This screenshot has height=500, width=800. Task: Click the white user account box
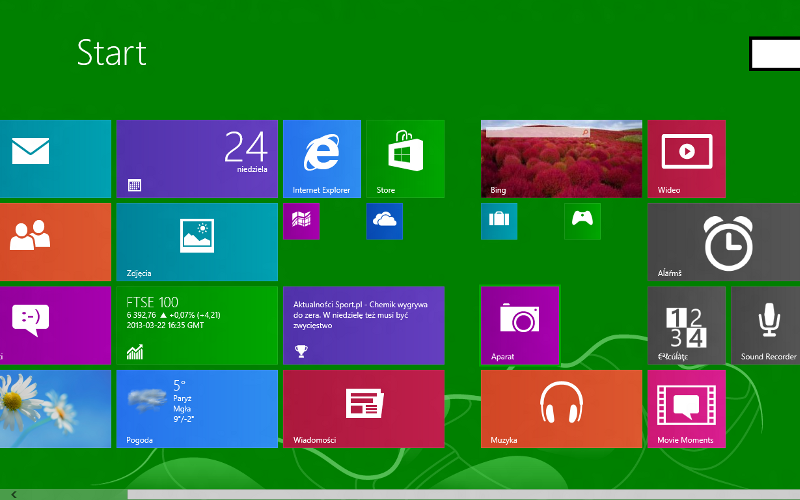point(775,54)
